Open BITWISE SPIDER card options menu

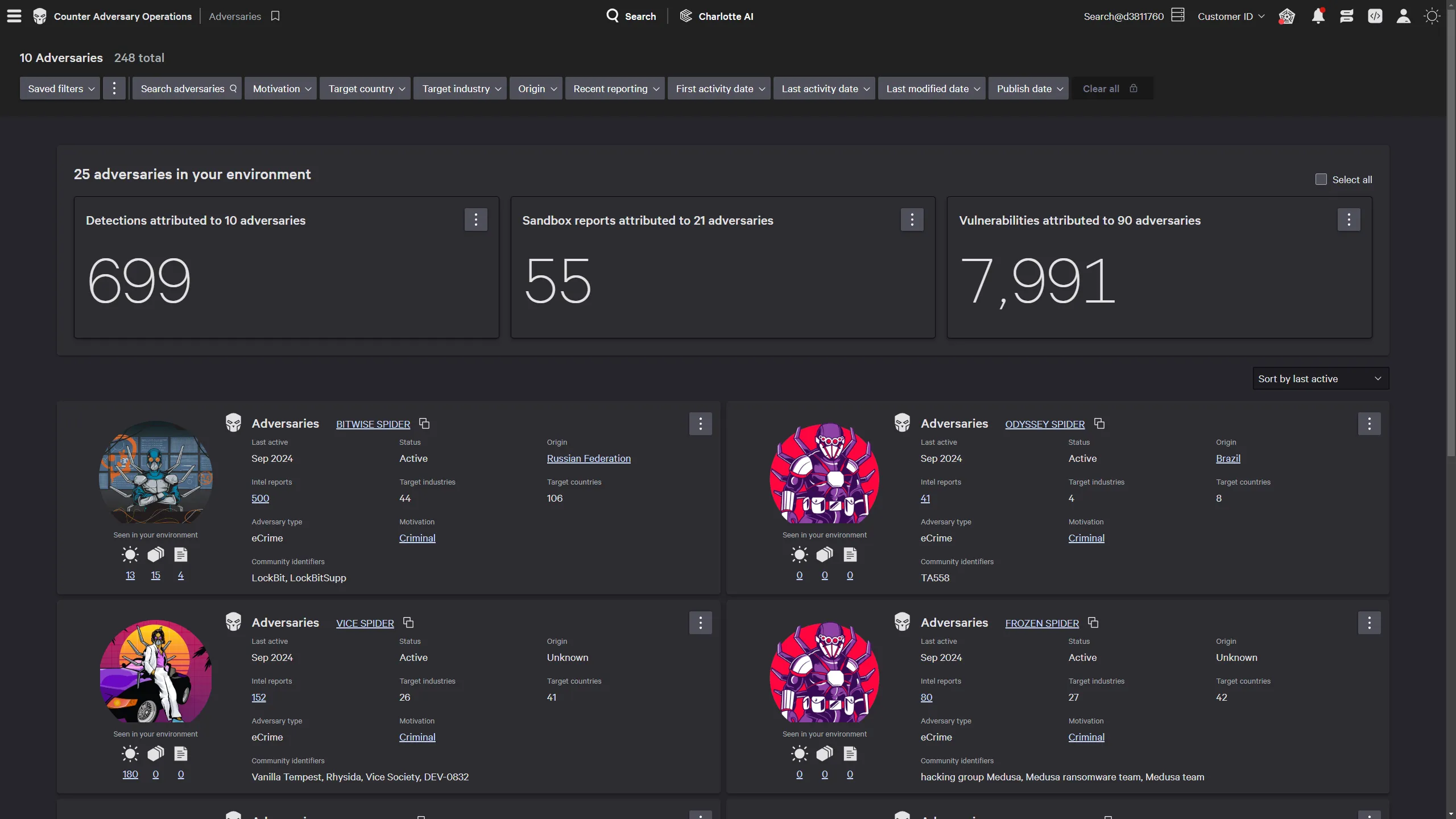point(701,424)
